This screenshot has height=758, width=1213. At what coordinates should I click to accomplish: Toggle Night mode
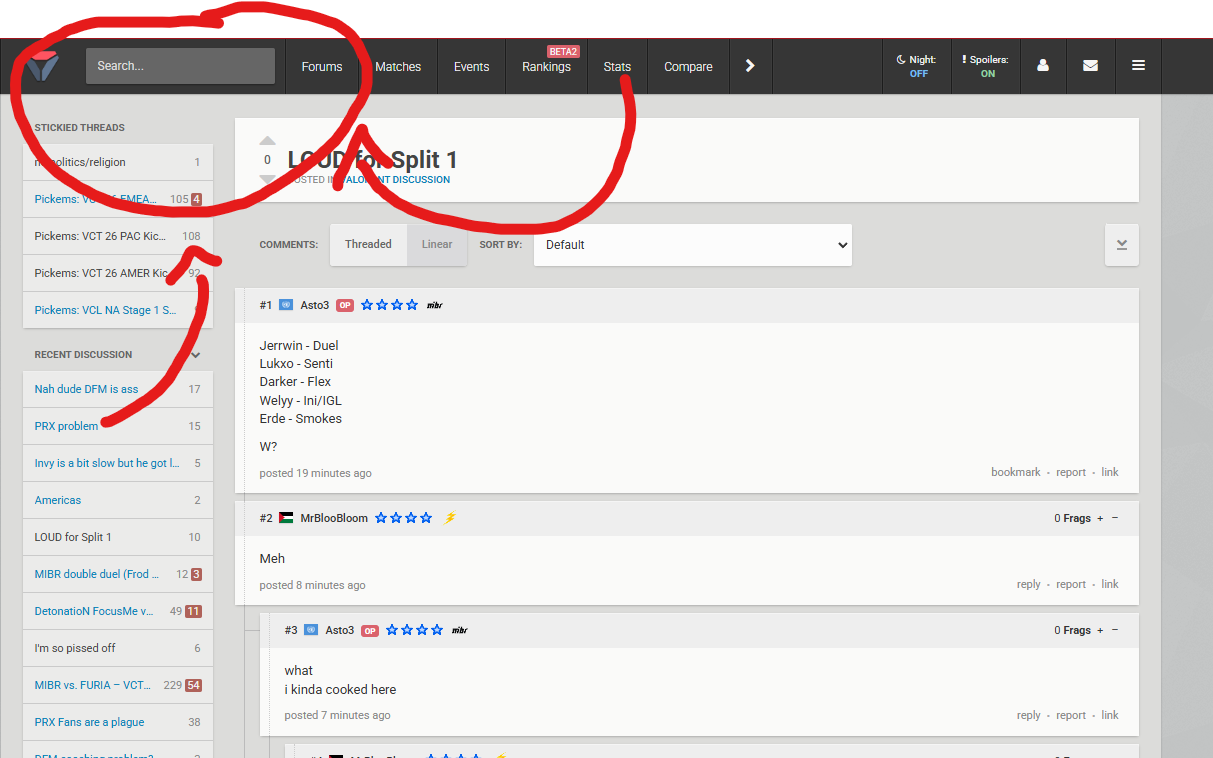click(918, 66)
